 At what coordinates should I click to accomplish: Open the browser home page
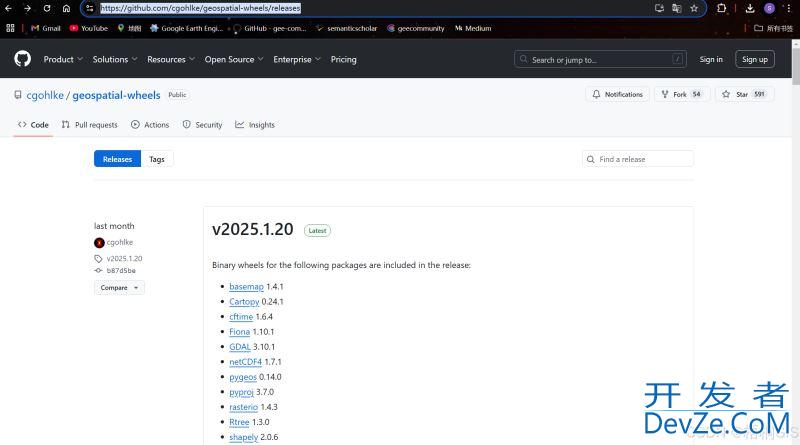[x=66, y=8]
